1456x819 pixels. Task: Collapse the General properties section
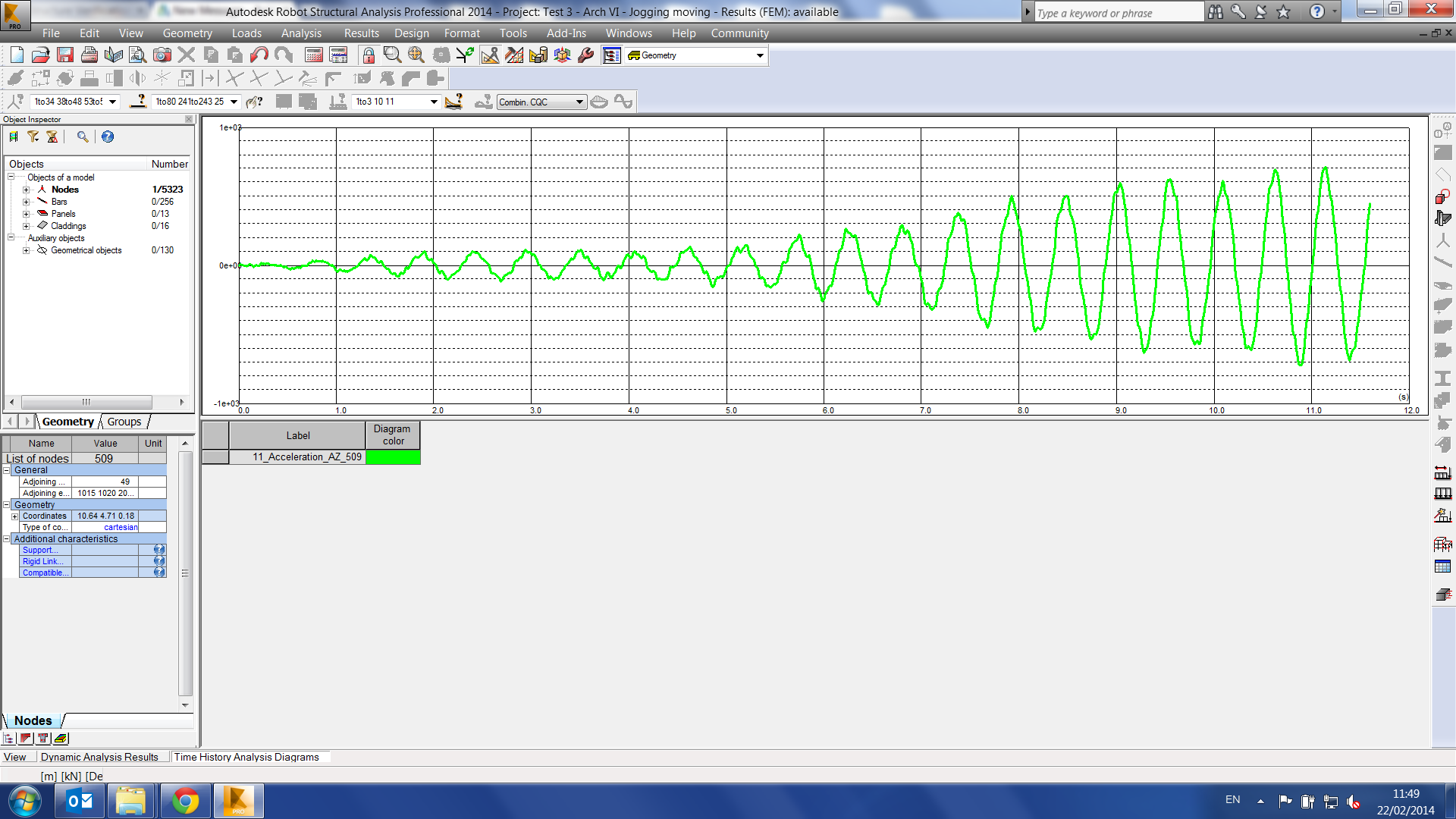(7, 470)
